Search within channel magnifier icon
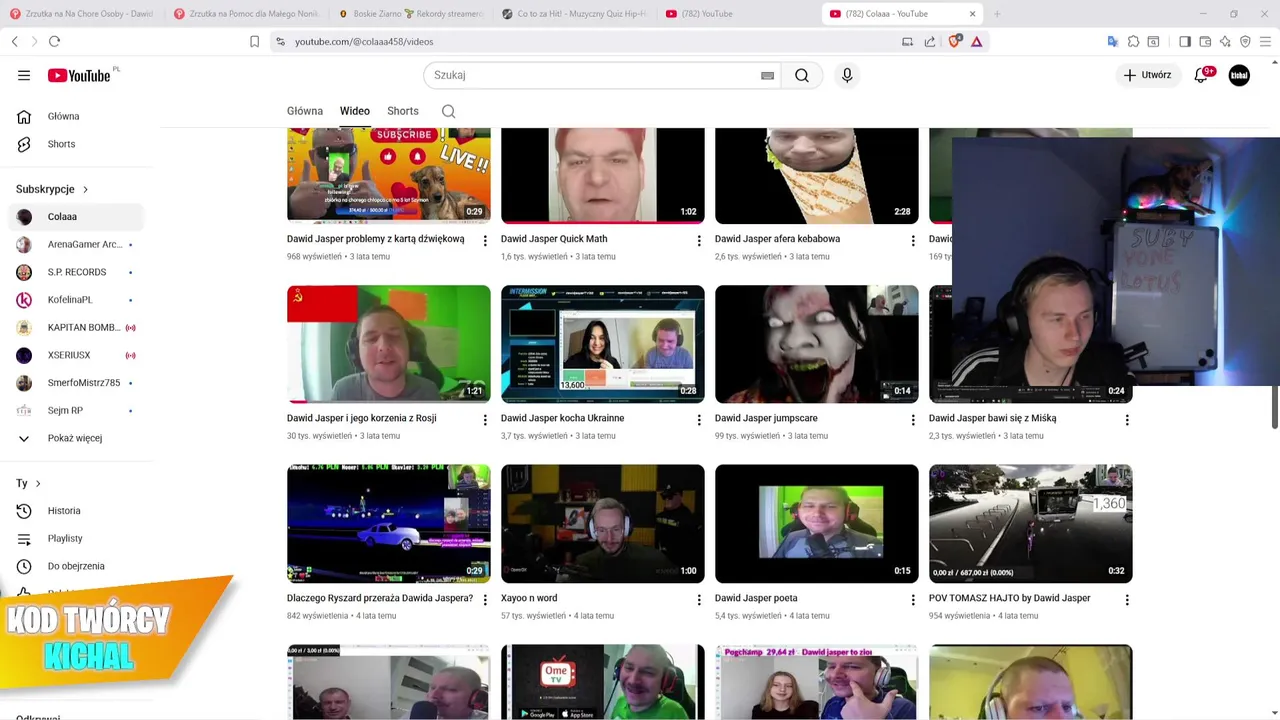 click(449, 111)
